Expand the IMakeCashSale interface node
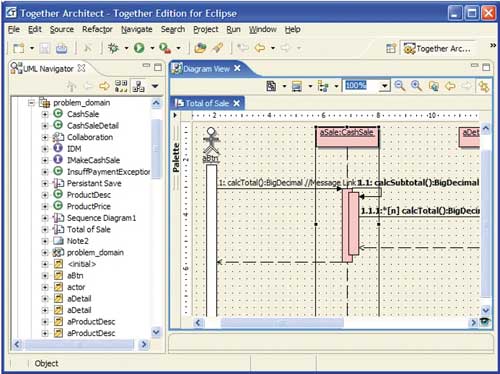 click(45, 160)
